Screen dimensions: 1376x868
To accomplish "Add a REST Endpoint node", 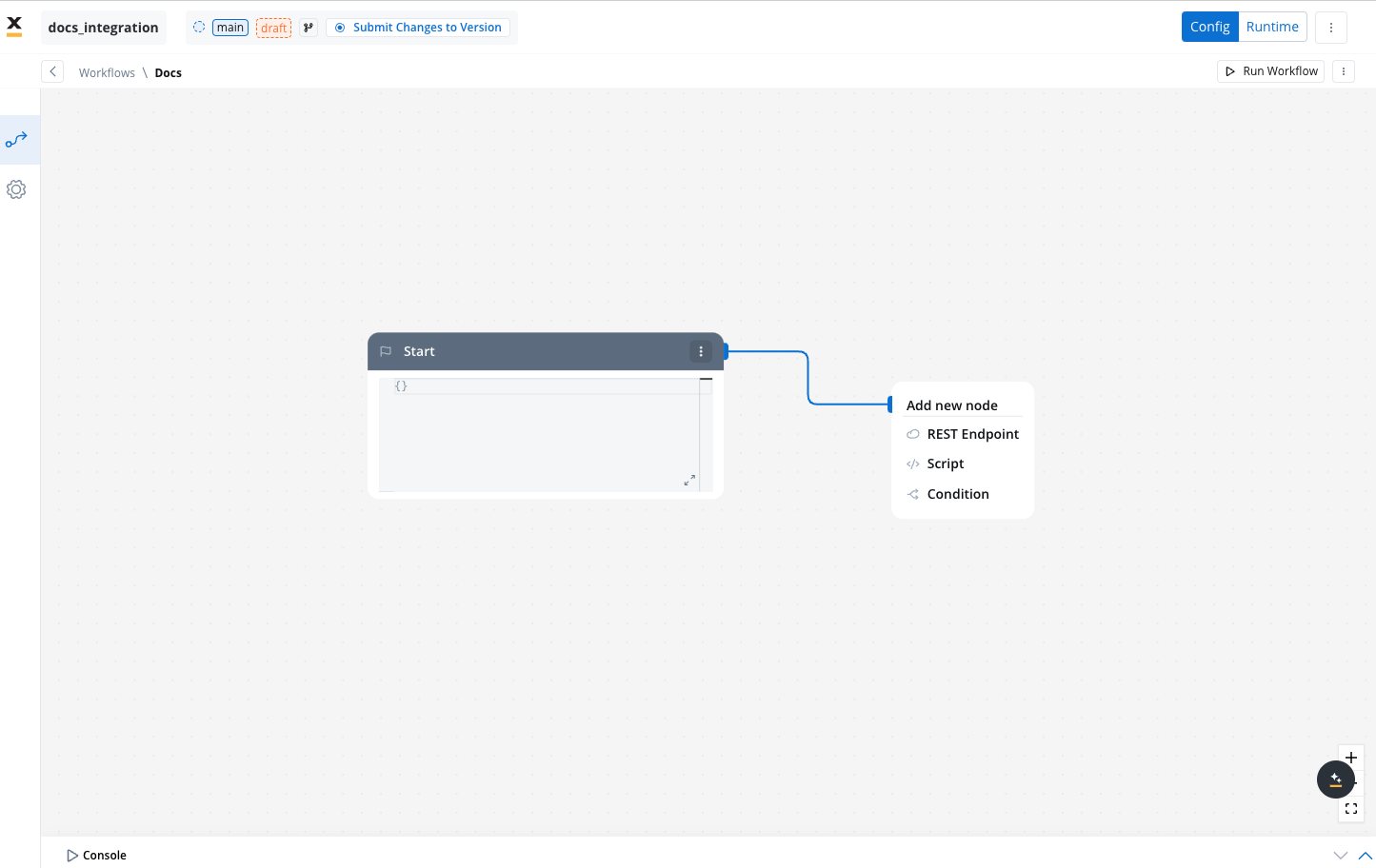I will point(963,434).
